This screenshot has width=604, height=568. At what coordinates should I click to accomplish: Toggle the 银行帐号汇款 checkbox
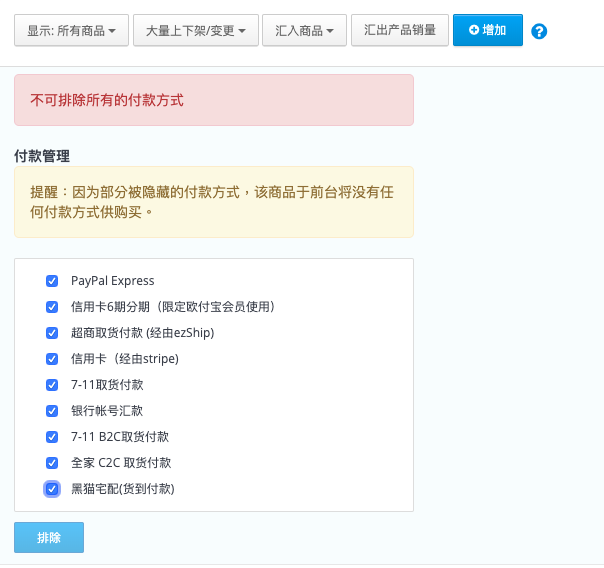[x=52, y=411]
